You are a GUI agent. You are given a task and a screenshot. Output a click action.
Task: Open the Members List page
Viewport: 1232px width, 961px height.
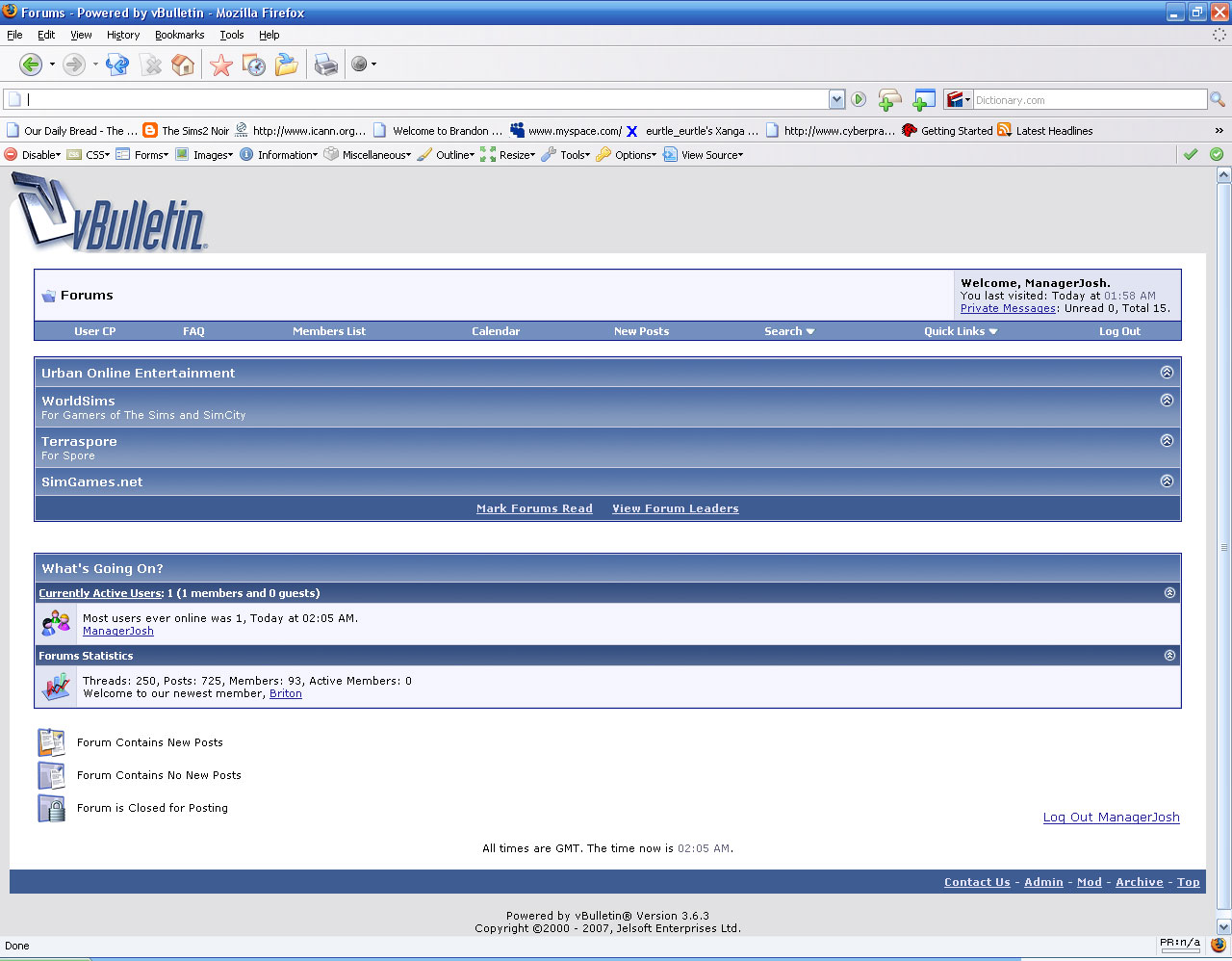tap(329, 331)
